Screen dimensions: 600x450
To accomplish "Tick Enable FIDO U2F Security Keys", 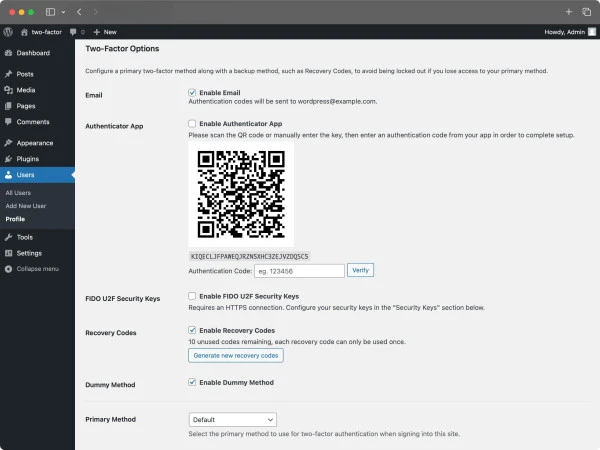I will (192, 296).
